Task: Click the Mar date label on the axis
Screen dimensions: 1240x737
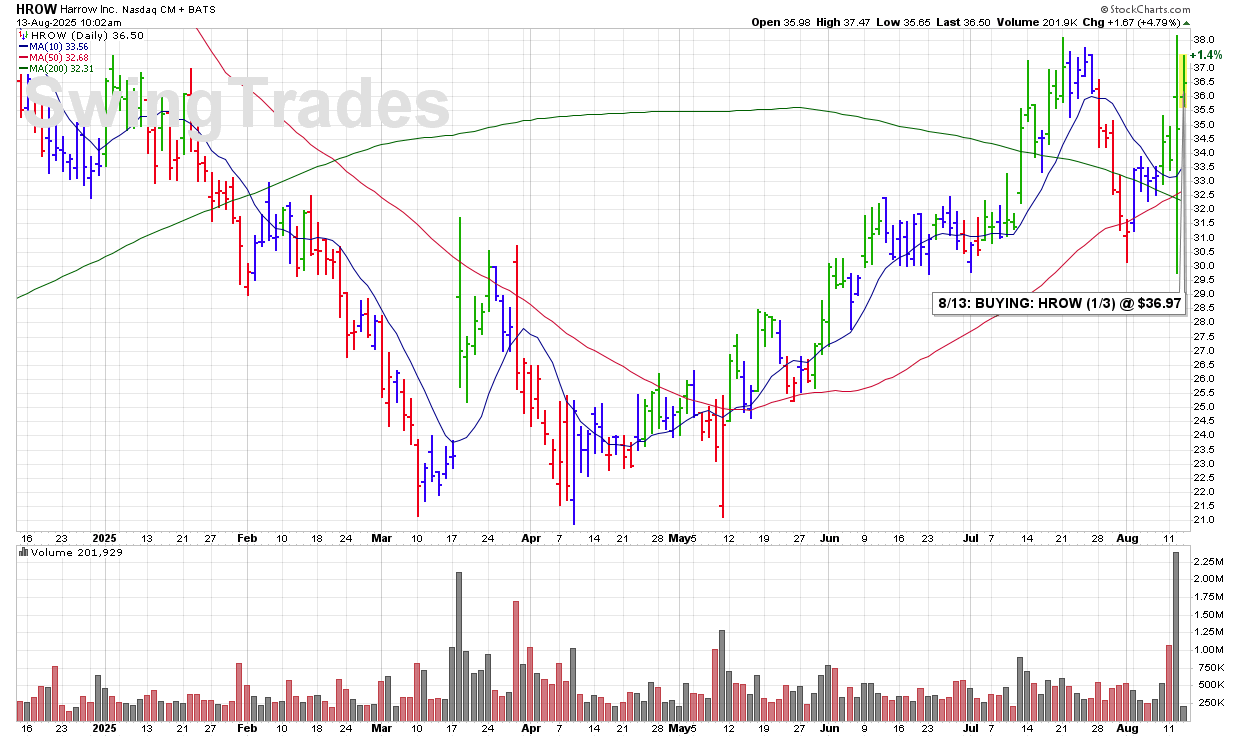Action: tap(380, 537)
